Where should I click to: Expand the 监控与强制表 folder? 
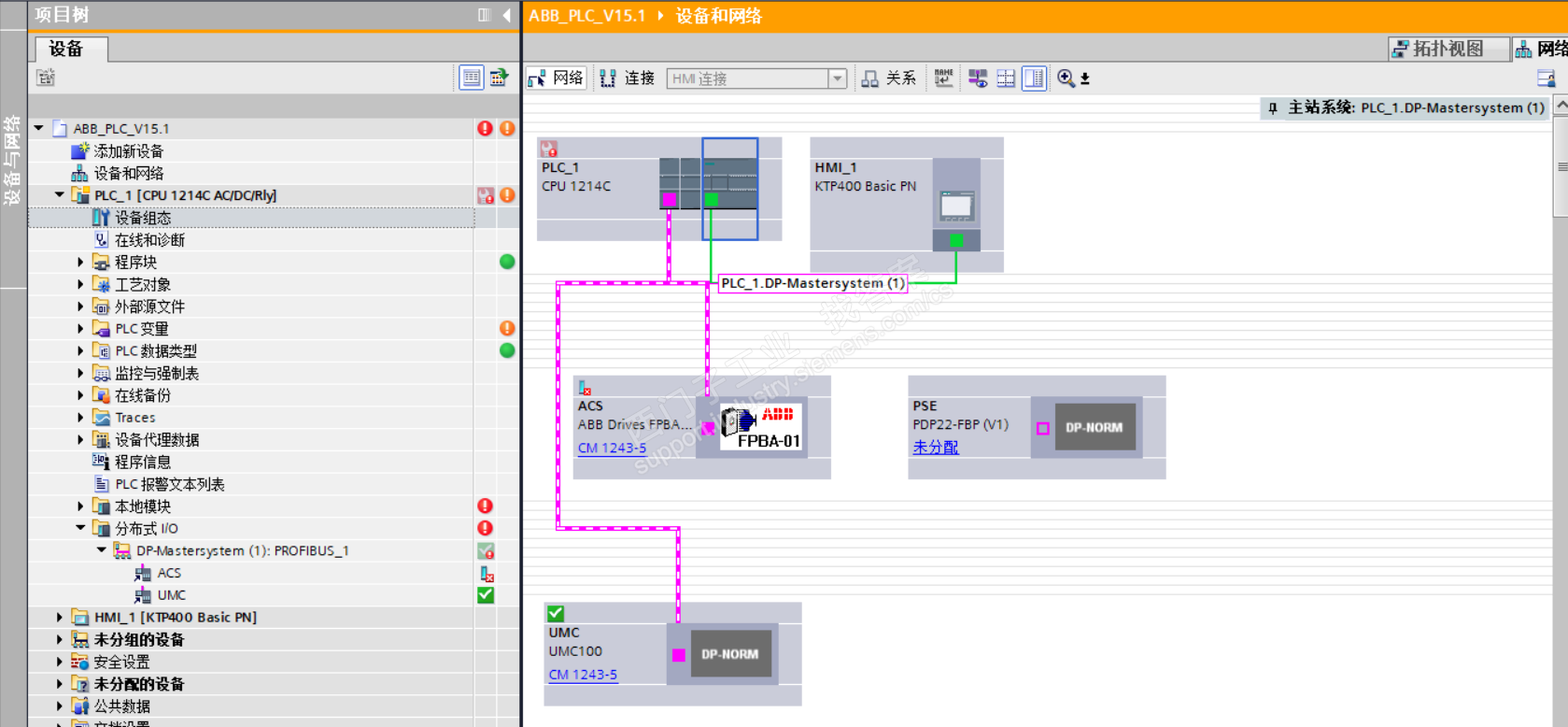click(x=80, y=374)
